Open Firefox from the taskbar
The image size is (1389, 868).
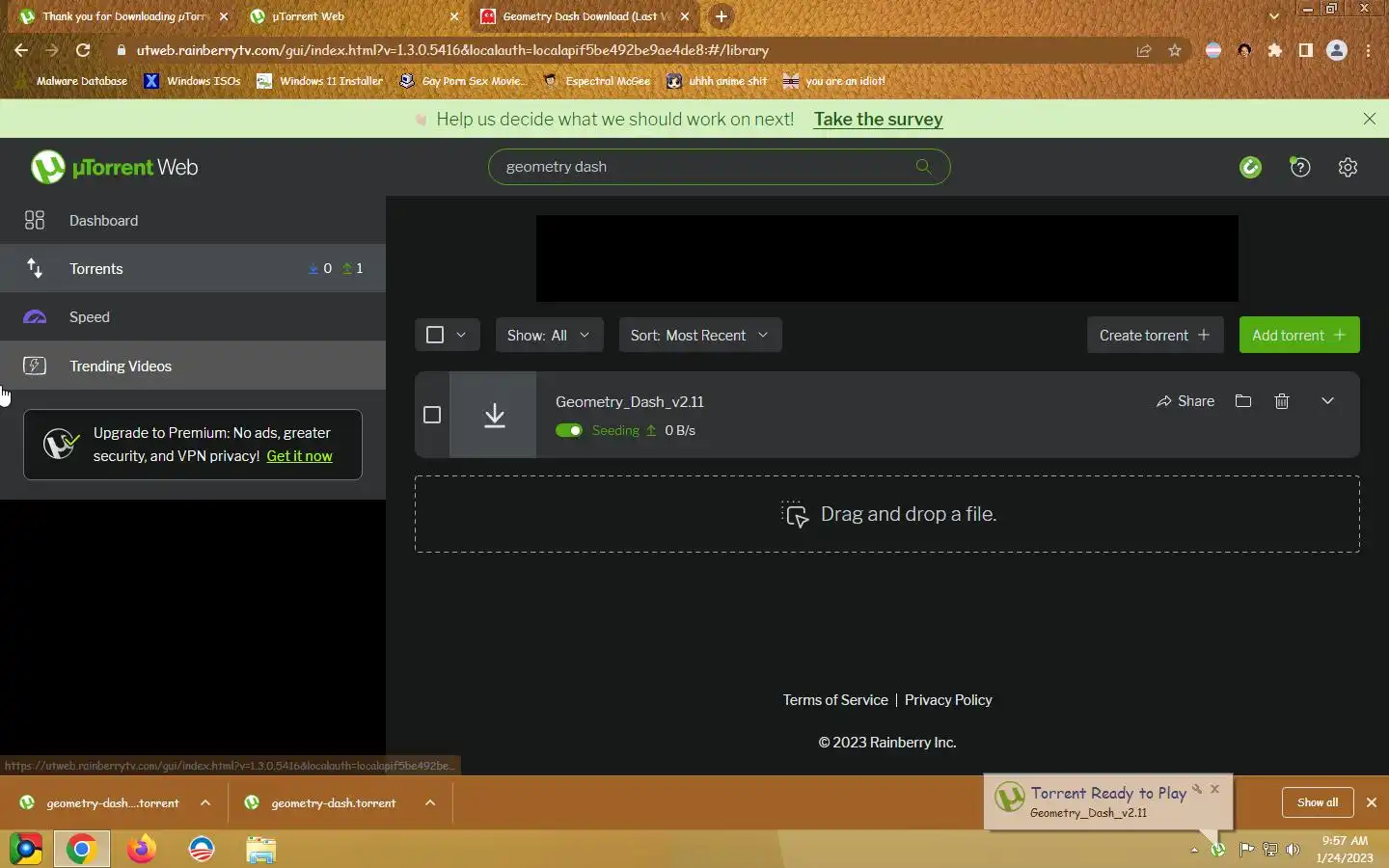coord(142,850)
